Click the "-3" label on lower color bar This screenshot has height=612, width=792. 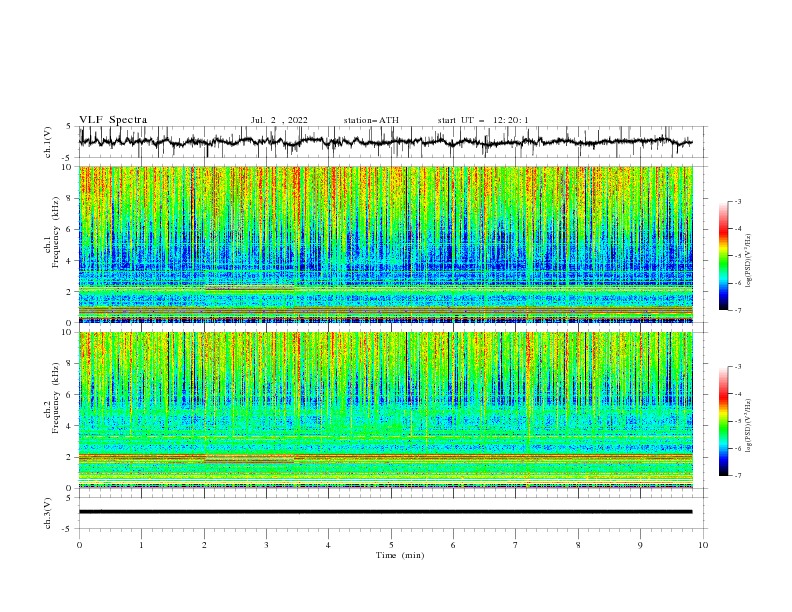pyautogui.click(x=737, y=367)
